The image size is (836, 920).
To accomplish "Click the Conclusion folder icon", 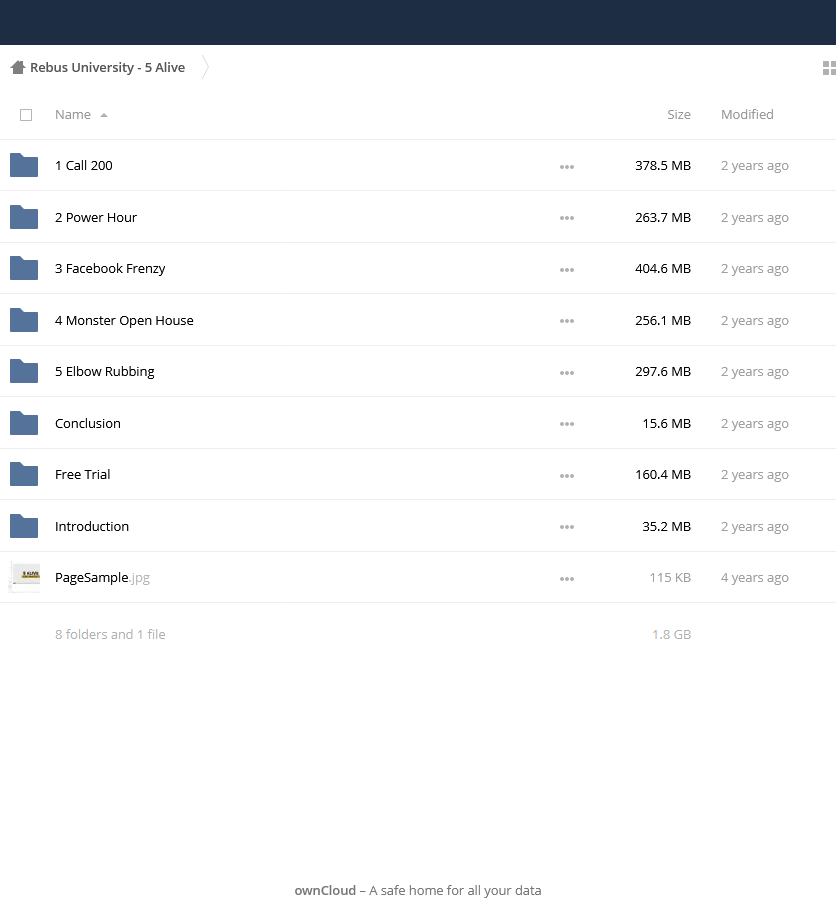I will [x=24, y=424].
